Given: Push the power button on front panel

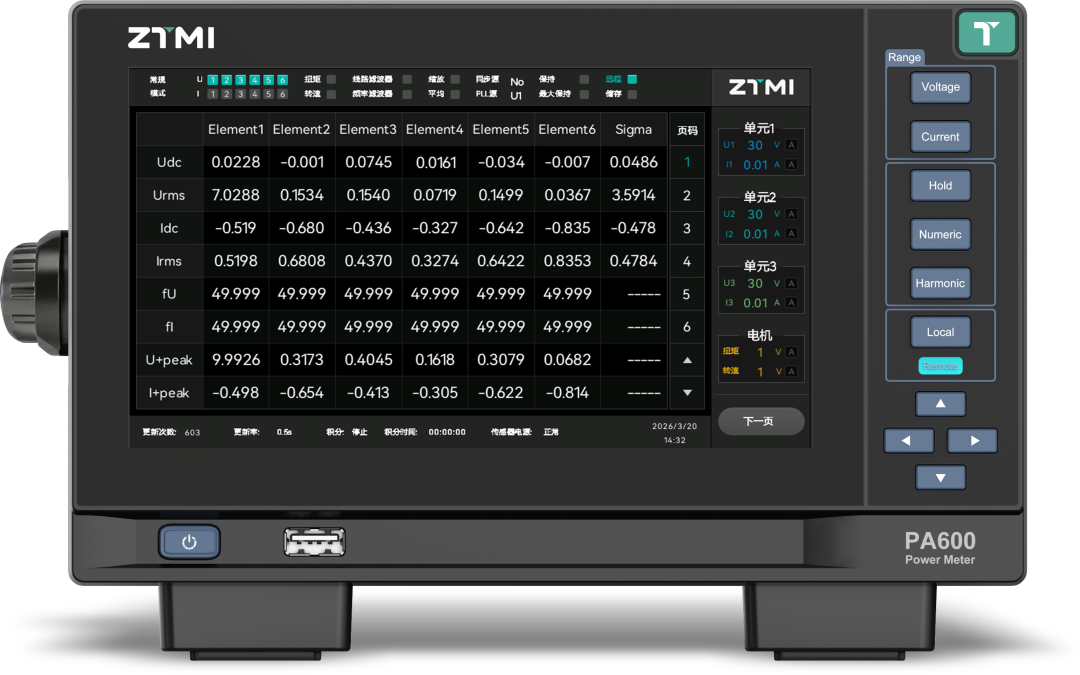Looking at the screenshot, I should [189, 542].
